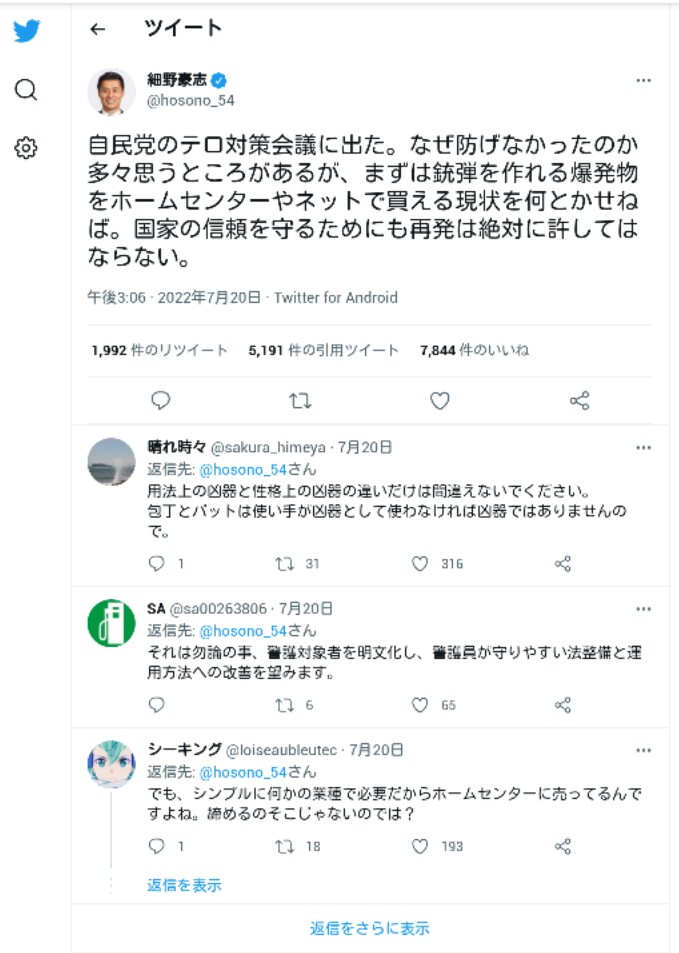
Task: Expand more options on SA's reply
Action: 644,608
